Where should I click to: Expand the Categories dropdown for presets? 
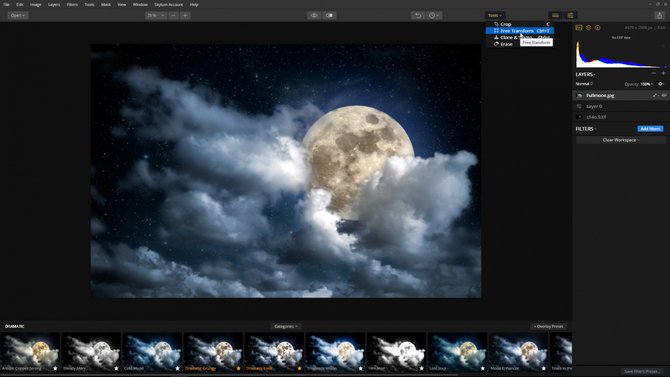(286, 326)
